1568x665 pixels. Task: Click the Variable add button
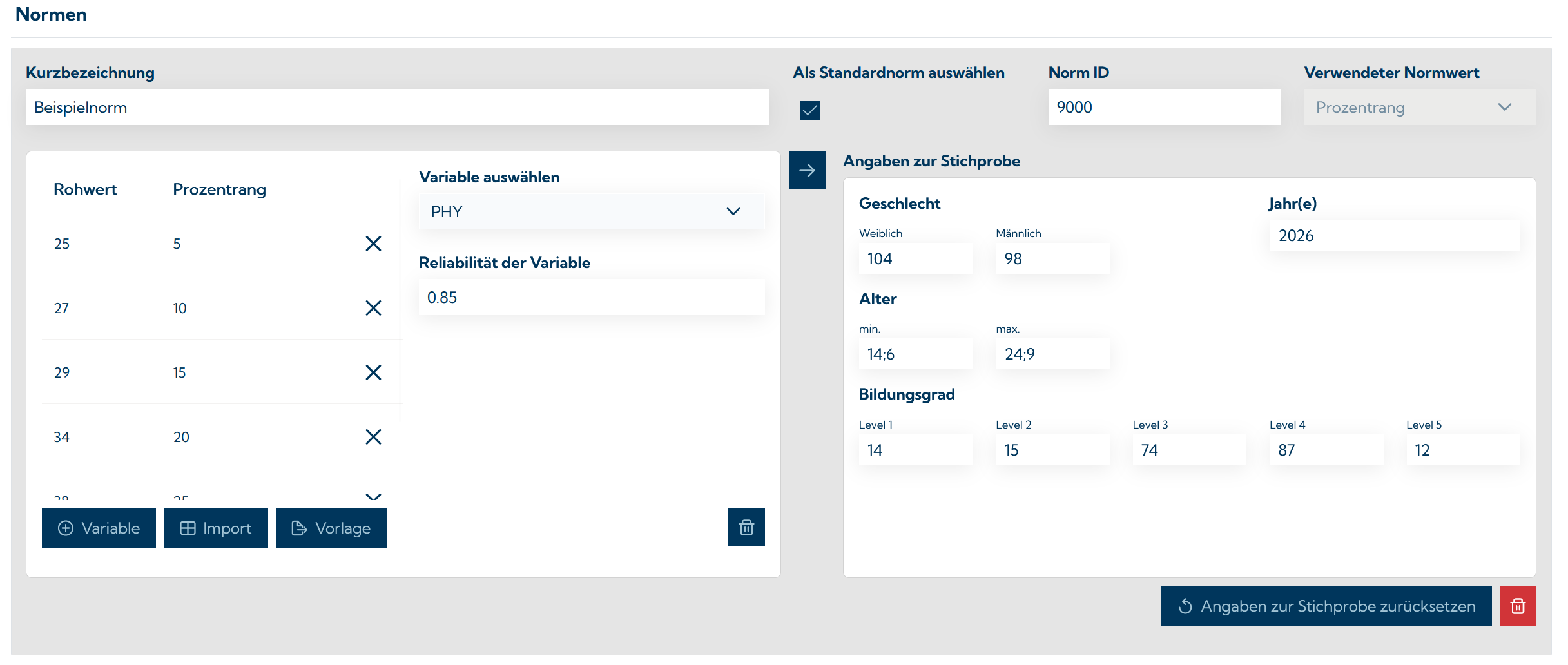pos(99,528)
